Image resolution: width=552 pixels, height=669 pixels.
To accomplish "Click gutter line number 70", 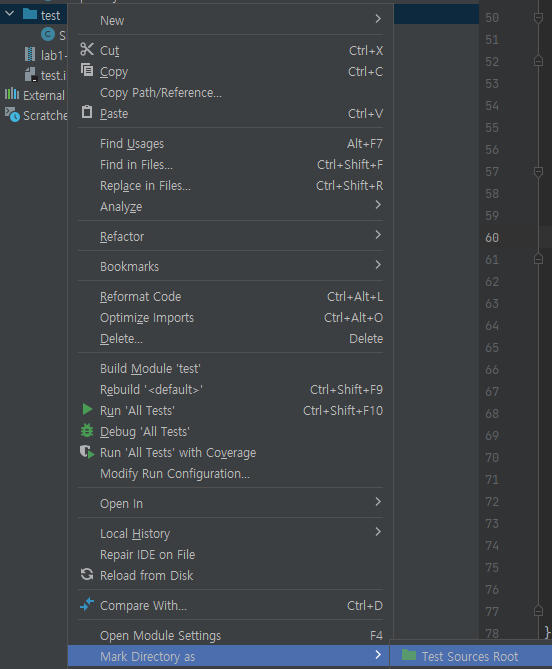I will [x=492, y=458].
